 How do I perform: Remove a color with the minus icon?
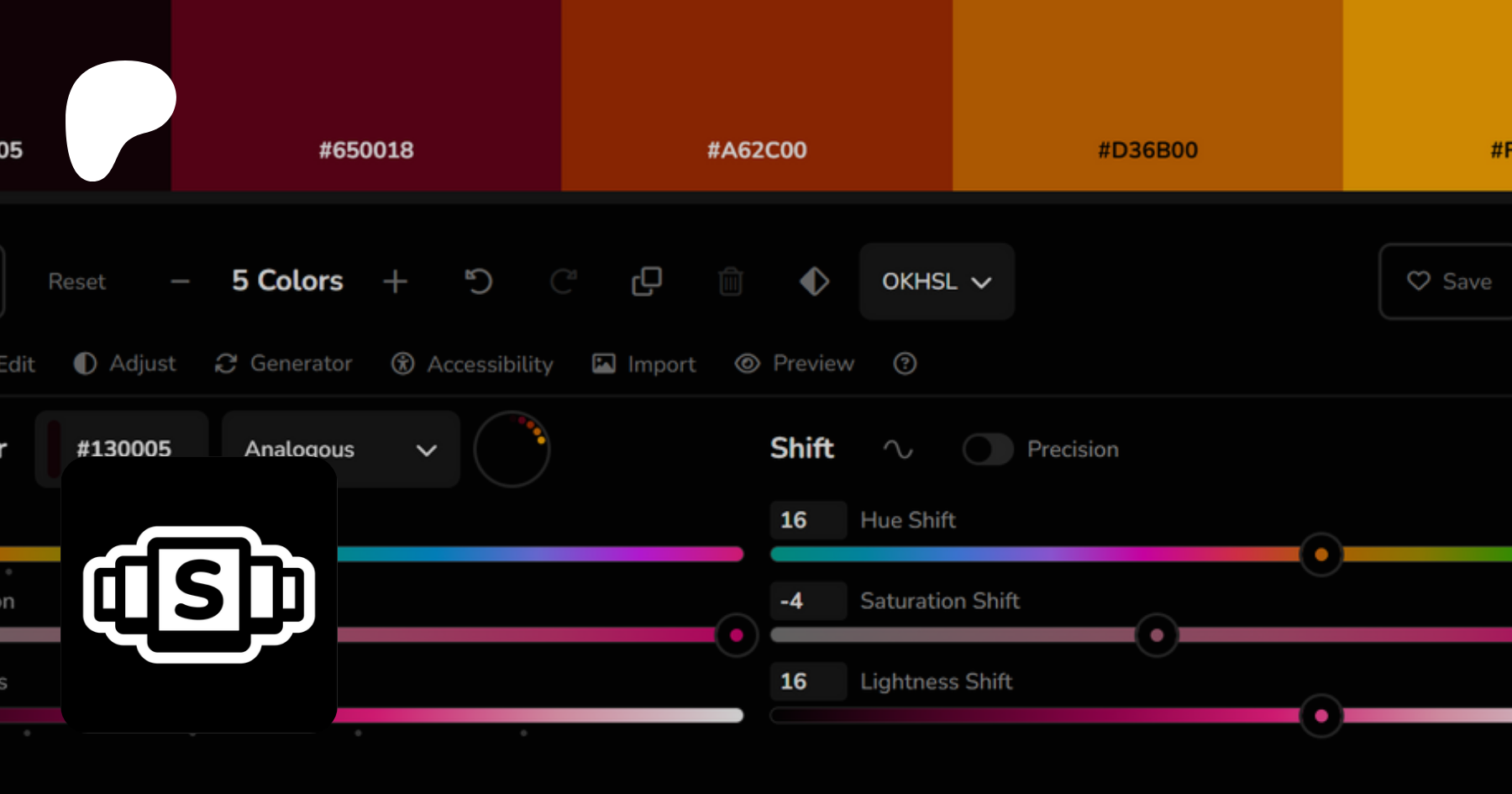[180, 281]
